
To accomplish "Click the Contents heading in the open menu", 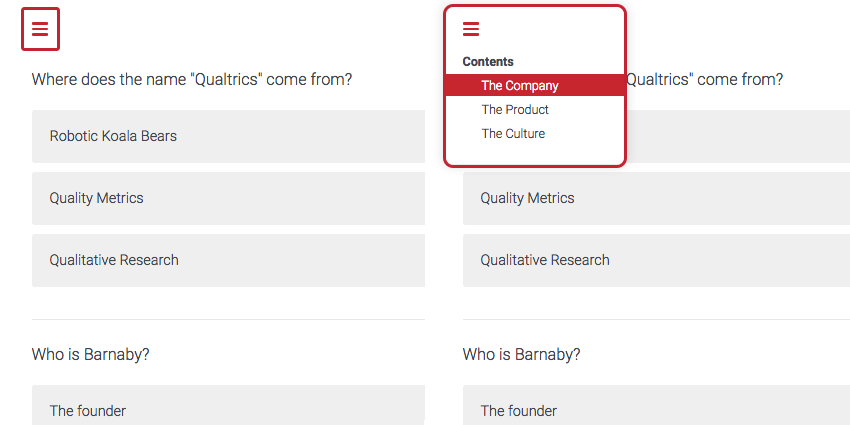I will [488, 62].
